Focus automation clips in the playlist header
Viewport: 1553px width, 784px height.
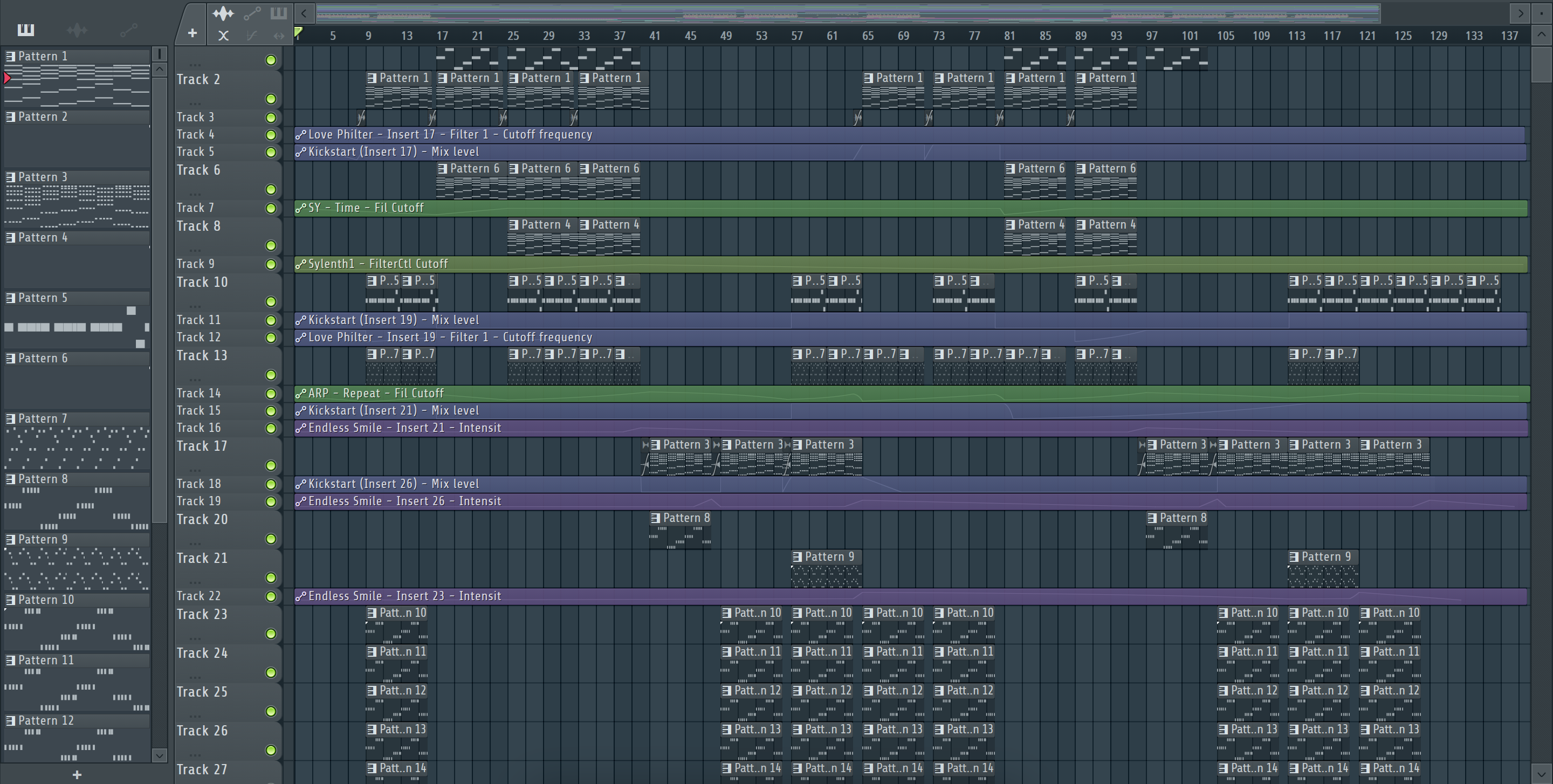[x=252, y=13]
